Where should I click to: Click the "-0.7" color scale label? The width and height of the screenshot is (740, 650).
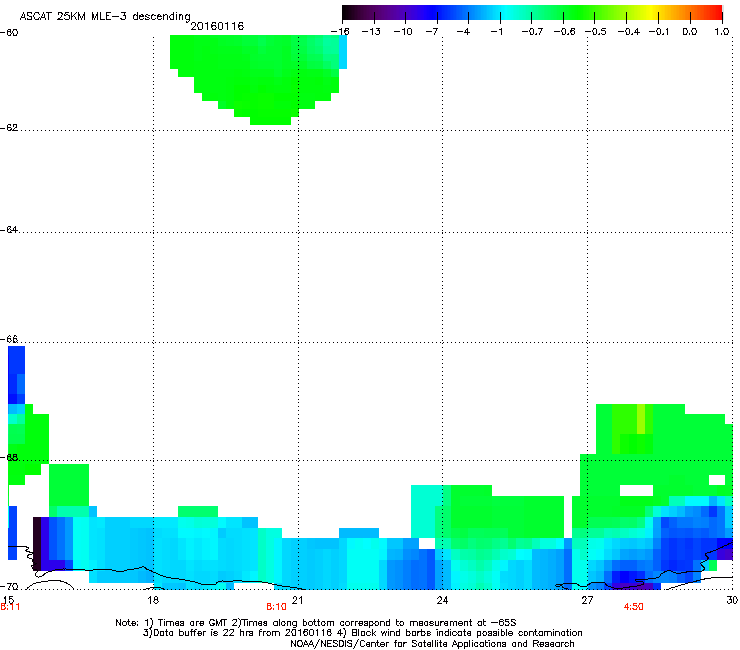click(x=532, y=32)
